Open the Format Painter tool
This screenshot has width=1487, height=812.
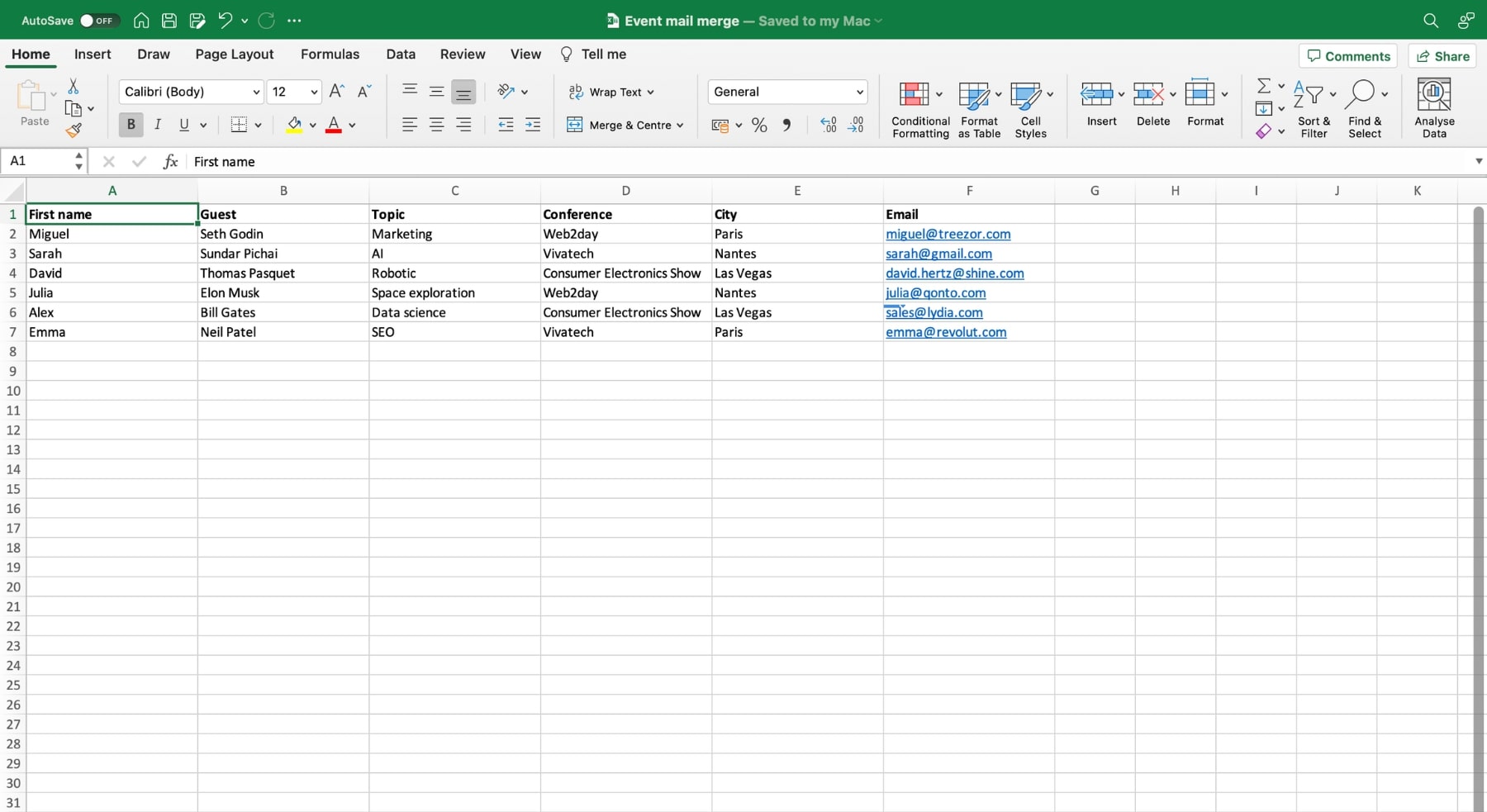74,130
